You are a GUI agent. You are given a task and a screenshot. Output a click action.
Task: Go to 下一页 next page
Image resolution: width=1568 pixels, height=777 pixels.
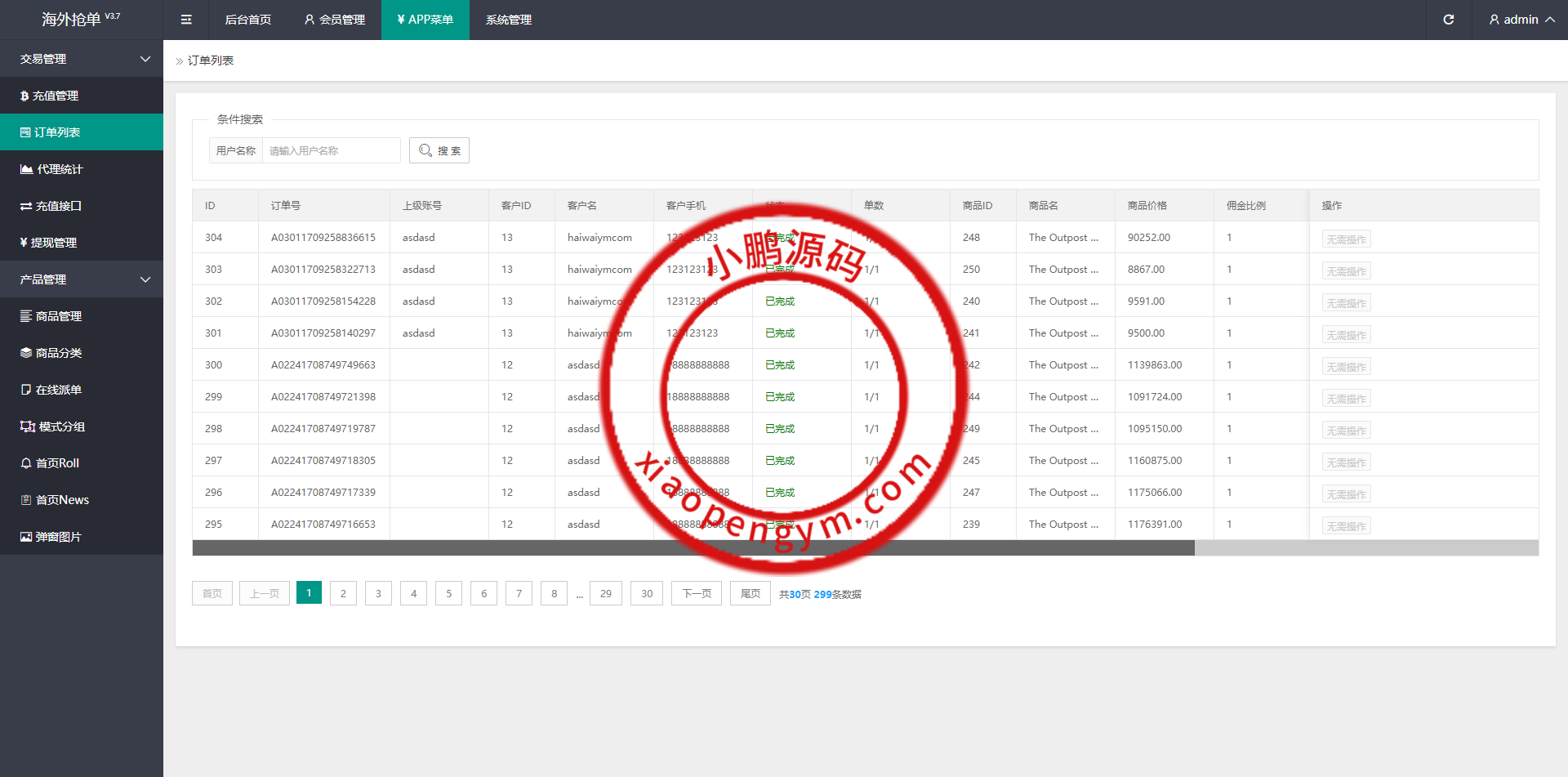697,593
